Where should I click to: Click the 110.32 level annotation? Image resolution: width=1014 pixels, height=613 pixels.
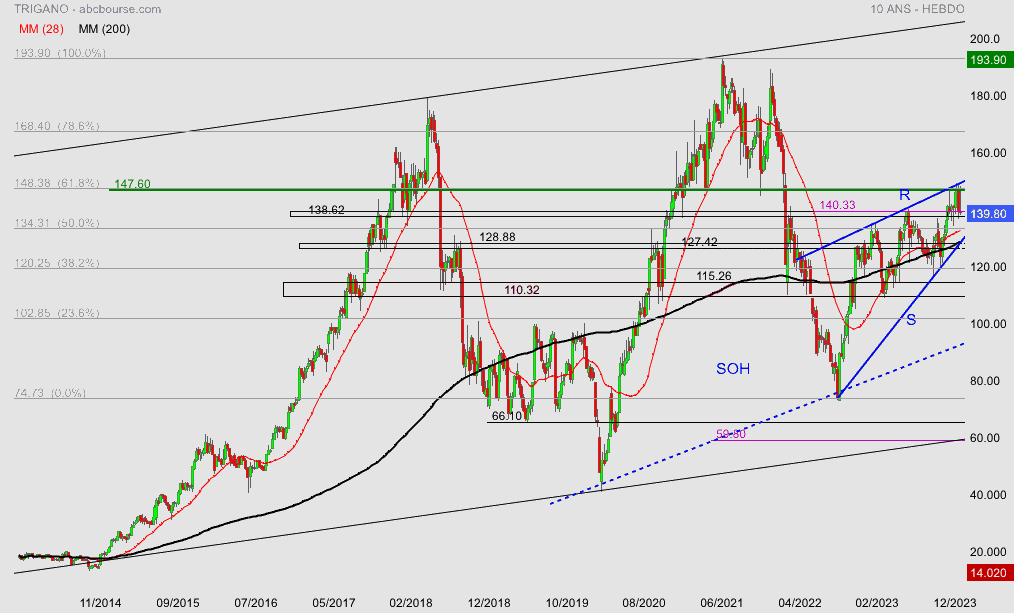click(x=522, y=290)
